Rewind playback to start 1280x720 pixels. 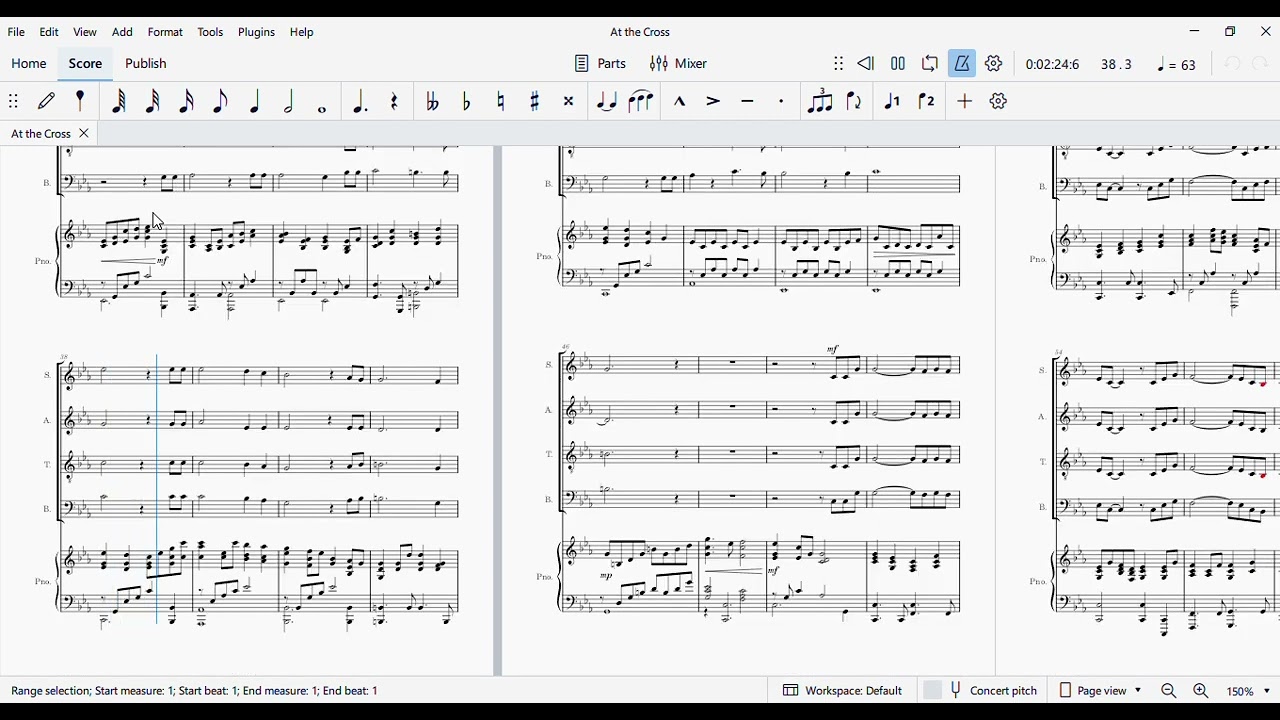[867, 64]
